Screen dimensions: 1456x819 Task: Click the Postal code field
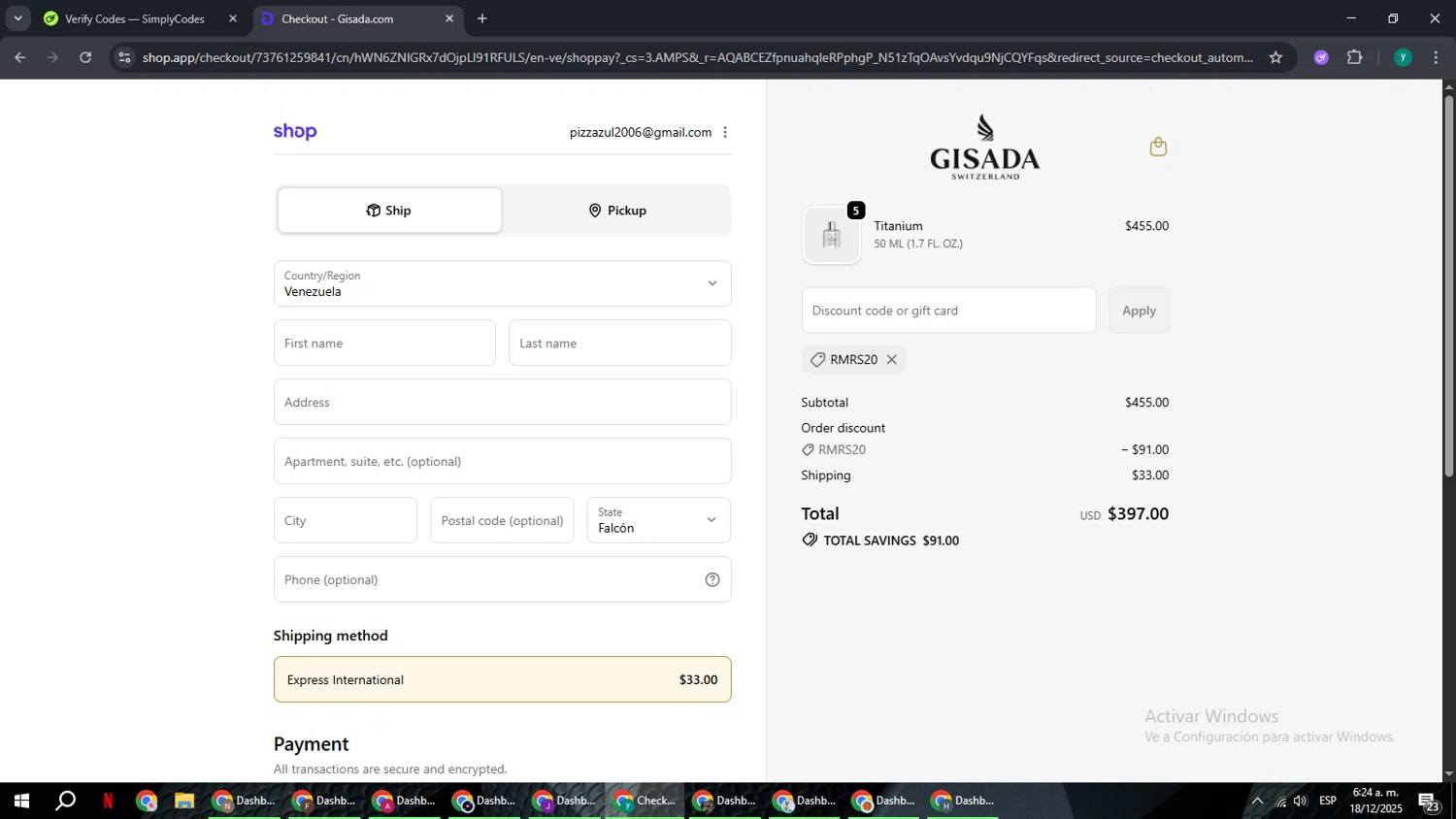(x=502, y=520)
